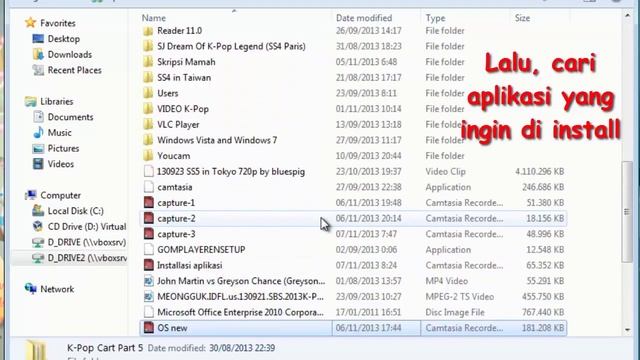The width and height of the screenshot is (640, 360).
Task: Click the GOMPLAYERENSETUP file icon
Action: 149,250
